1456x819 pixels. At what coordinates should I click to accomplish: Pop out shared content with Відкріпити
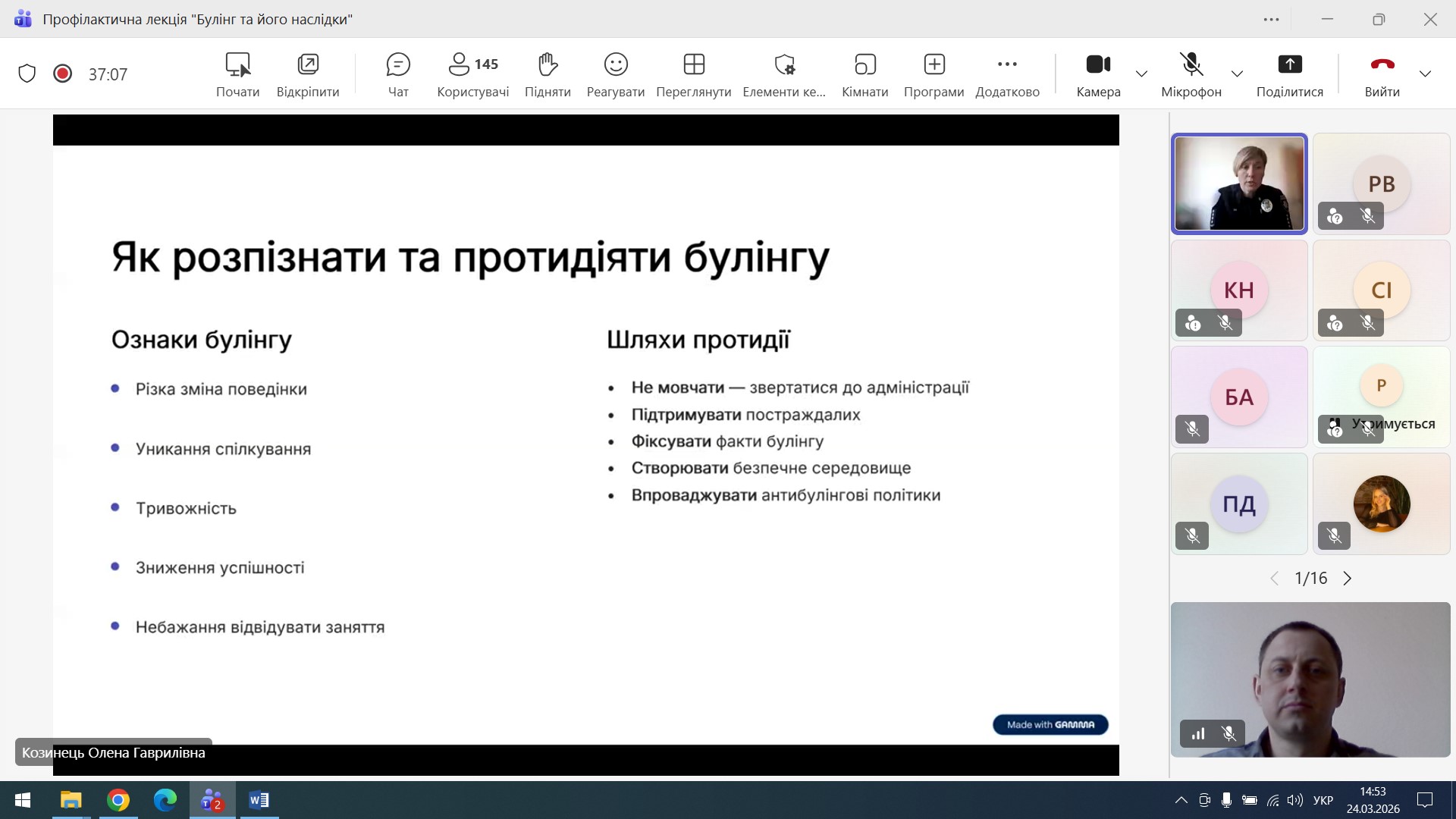click(x=308, y=74)
